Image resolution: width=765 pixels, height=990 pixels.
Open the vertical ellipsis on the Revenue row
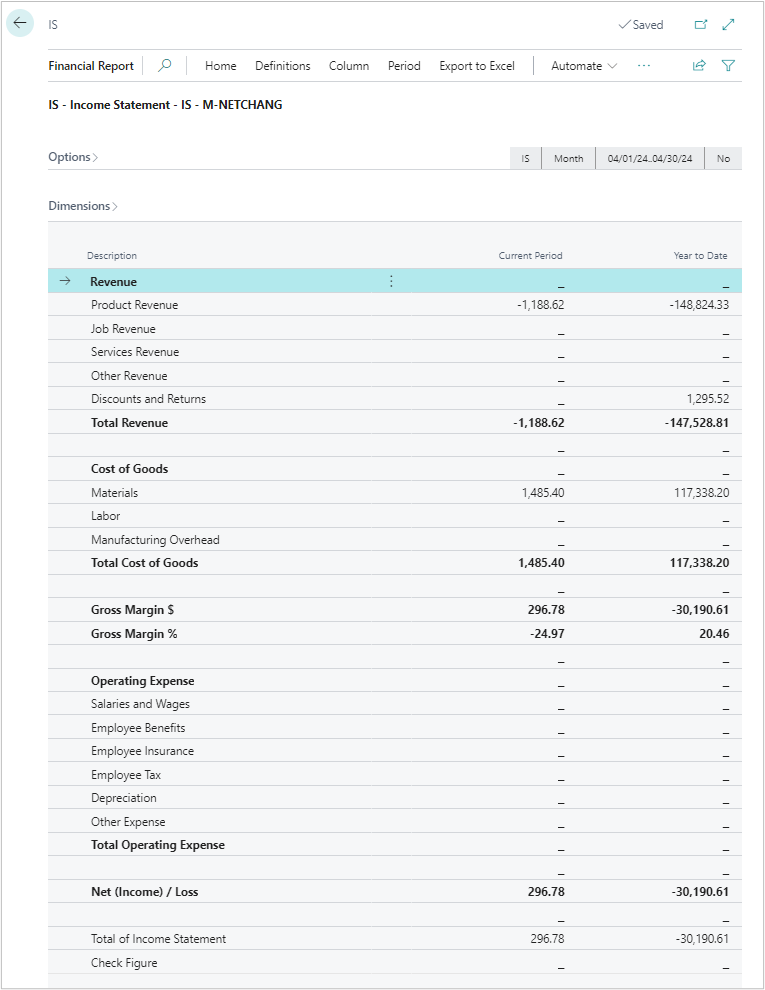(x=390, y=281)
